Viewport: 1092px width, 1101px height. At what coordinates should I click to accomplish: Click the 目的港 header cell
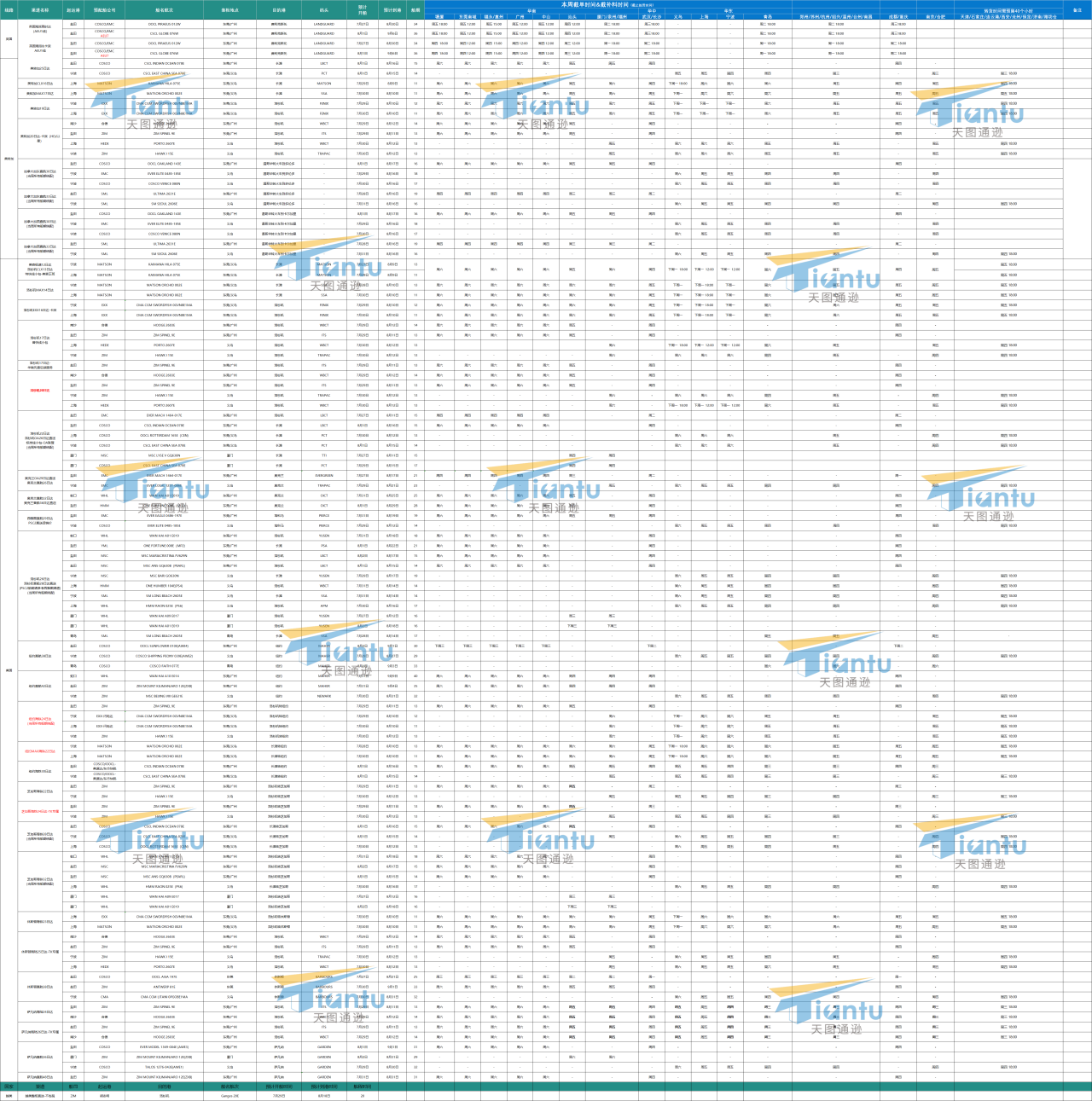coord(279,10)
